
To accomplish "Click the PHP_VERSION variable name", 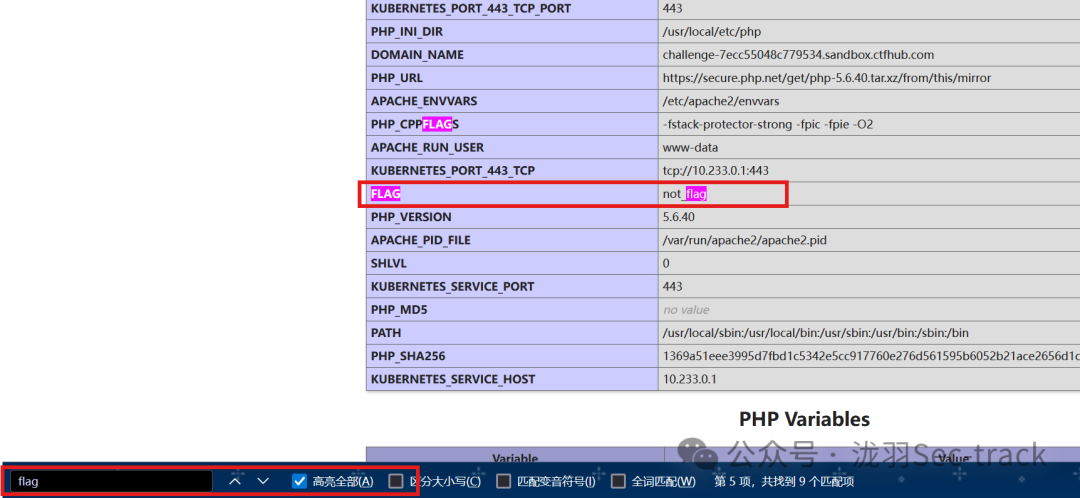I will click(x=411, y=217).
